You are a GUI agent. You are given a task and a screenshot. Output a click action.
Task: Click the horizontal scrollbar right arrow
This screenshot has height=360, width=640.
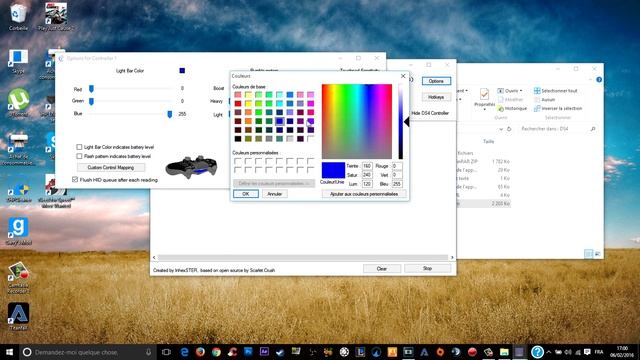click(x=452, y=258)
